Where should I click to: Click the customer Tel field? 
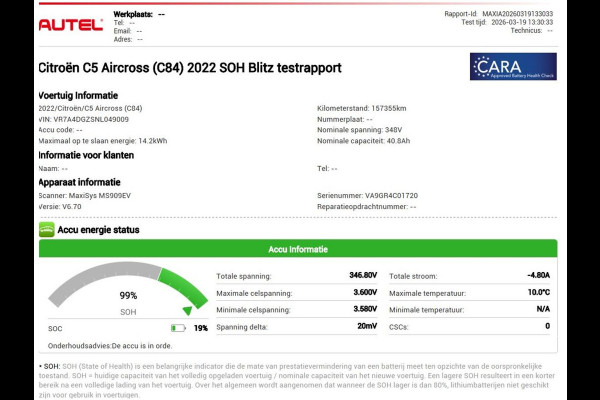click(327, 168)
